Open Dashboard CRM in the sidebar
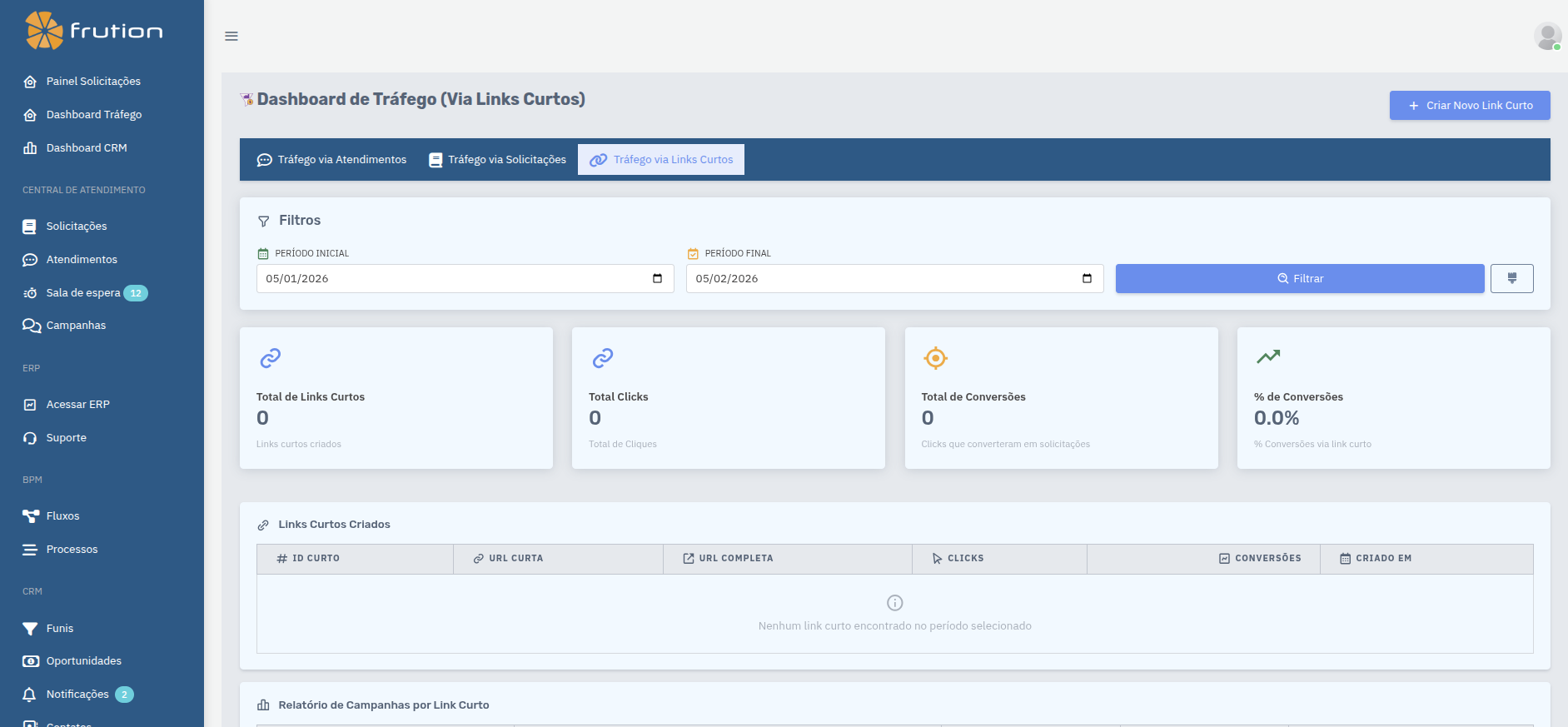Screen dimensions: 1568x727 (87, 148)
